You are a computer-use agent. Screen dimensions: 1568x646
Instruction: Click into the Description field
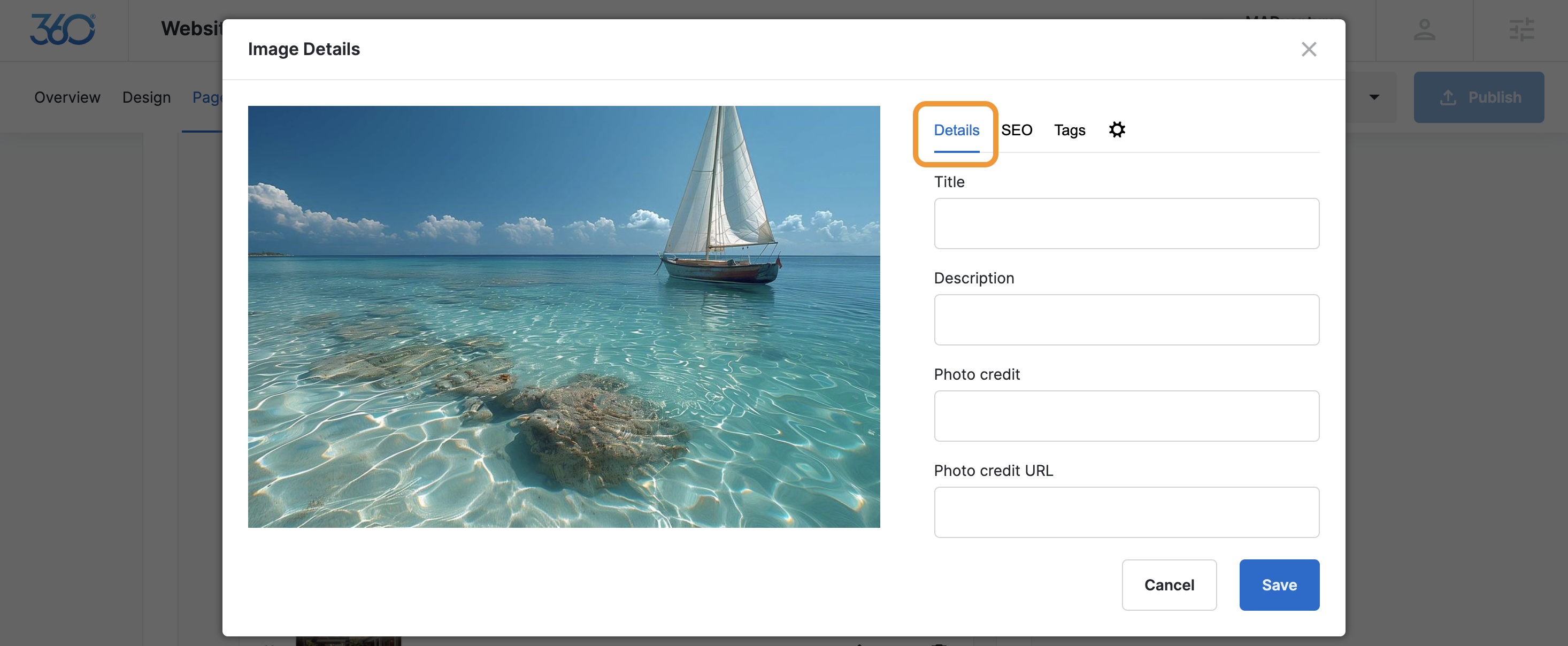pyautogui.click(x=1126, y=320)
